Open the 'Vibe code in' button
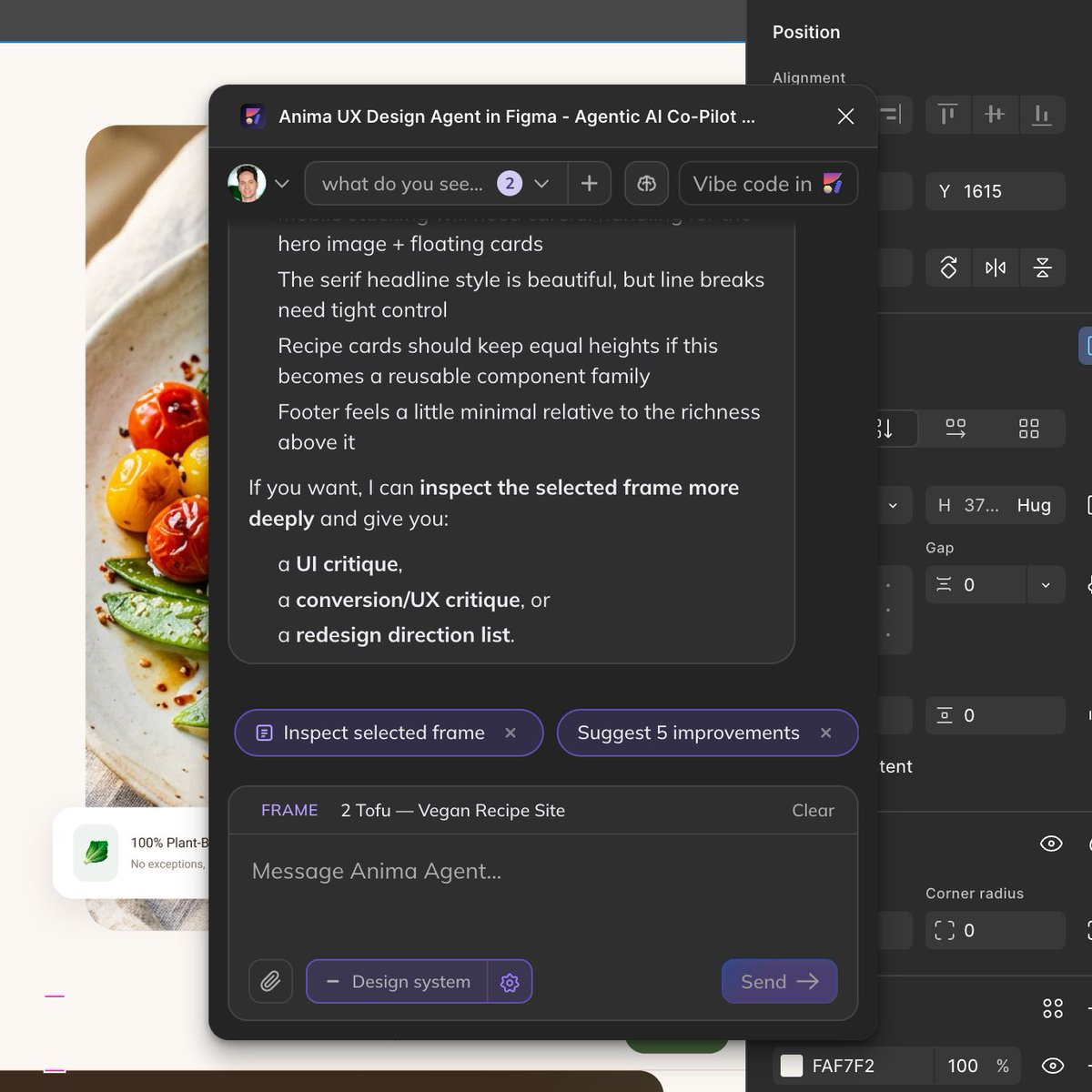 [x=768, y=184]
